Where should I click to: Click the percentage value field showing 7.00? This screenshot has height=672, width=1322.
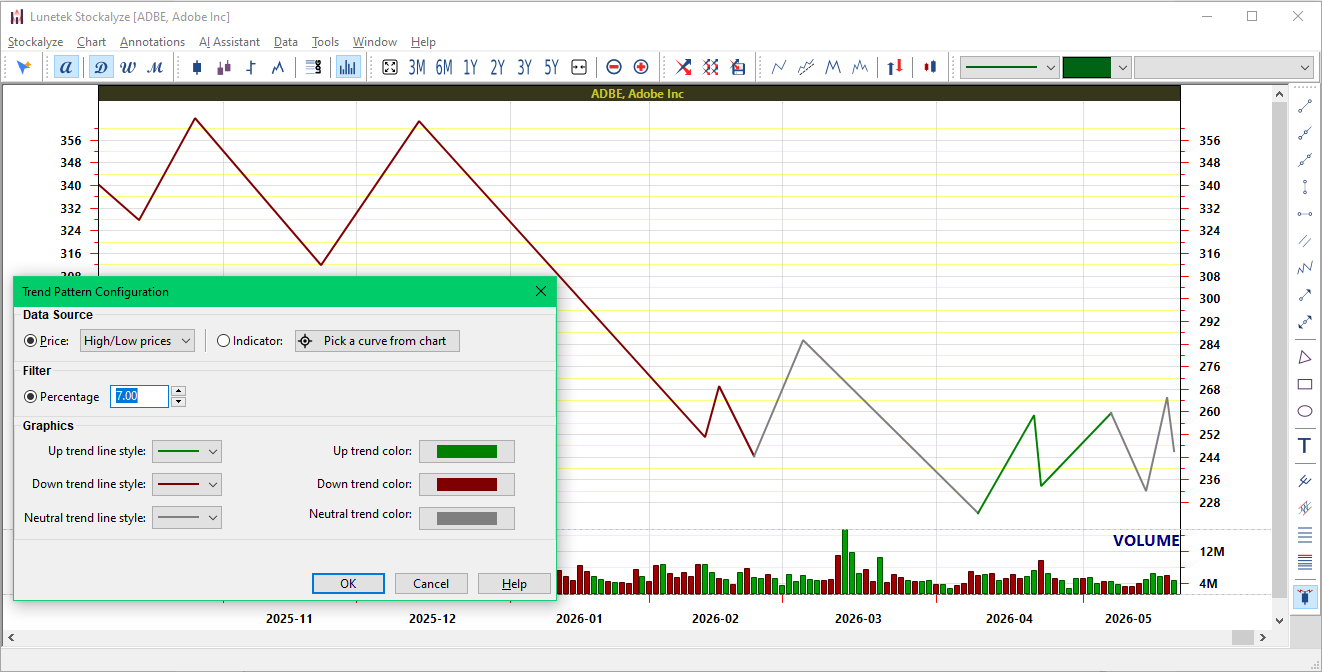140,396
